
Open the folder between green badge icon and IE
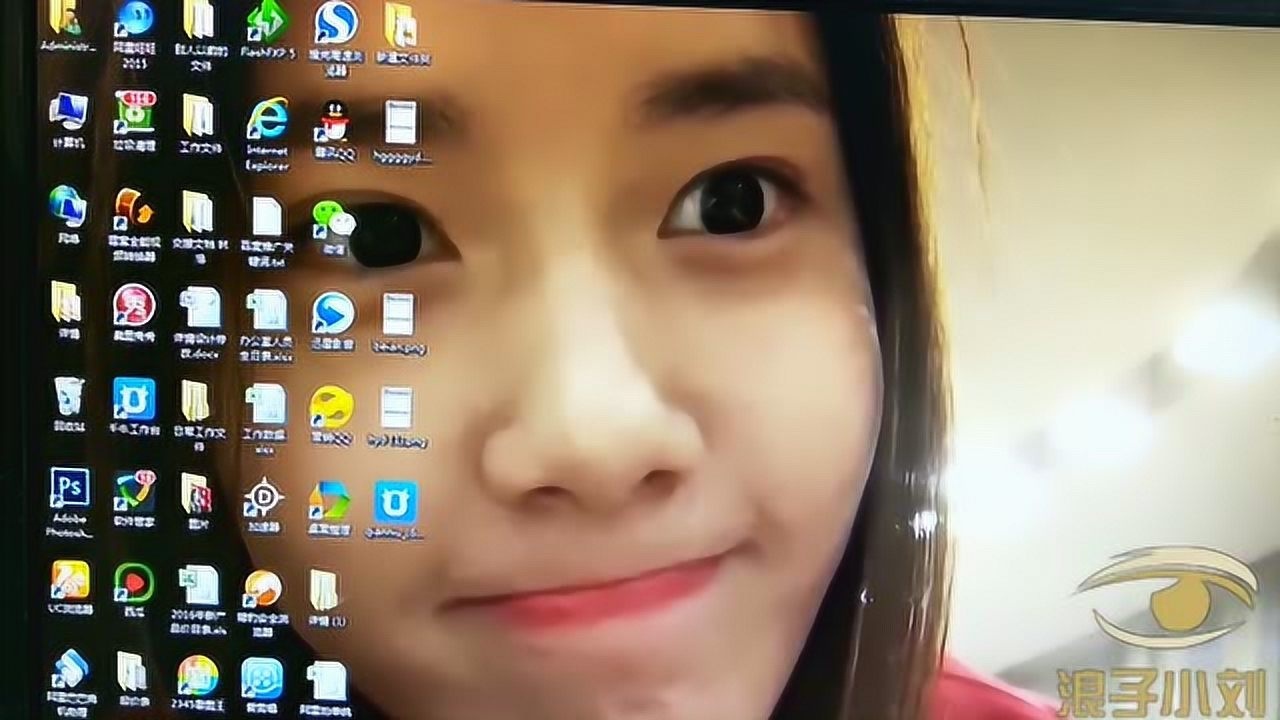tap(198, 116)
